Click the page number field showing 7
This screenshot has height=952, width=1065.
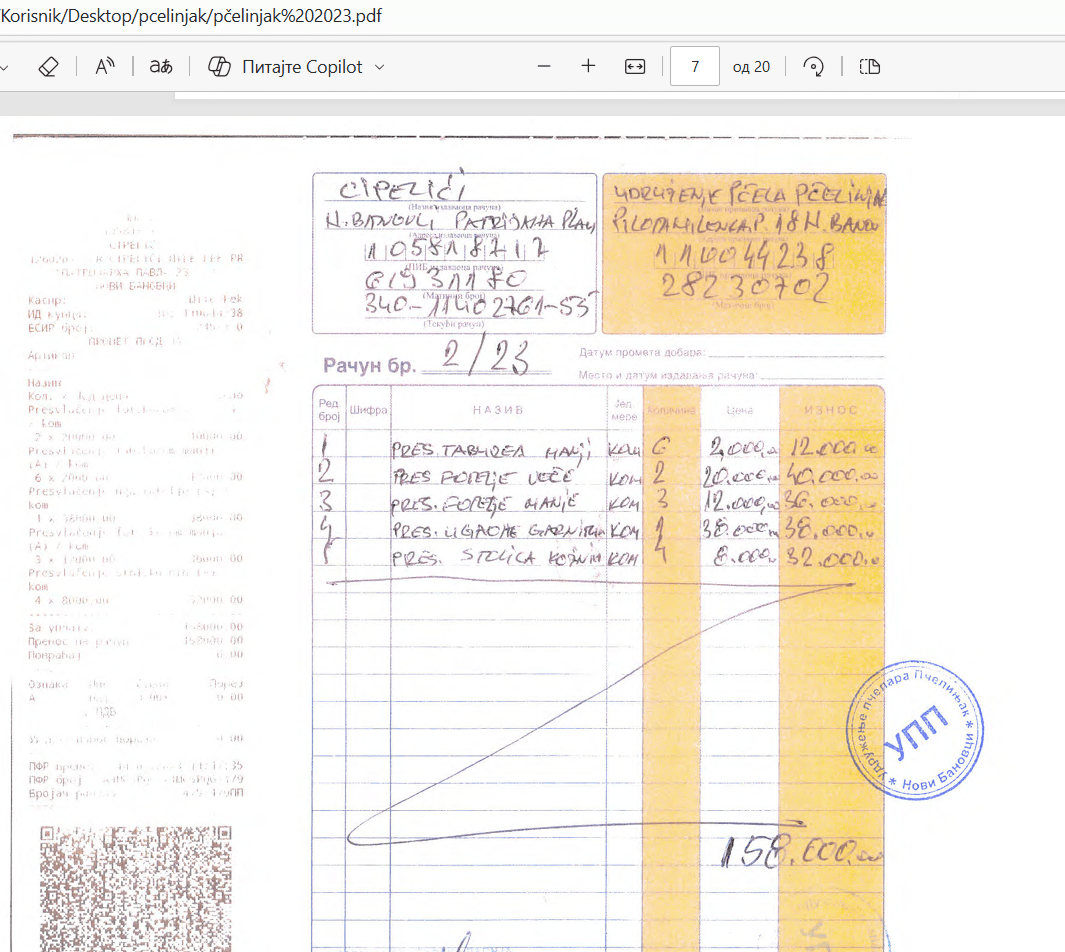[694, 67]
